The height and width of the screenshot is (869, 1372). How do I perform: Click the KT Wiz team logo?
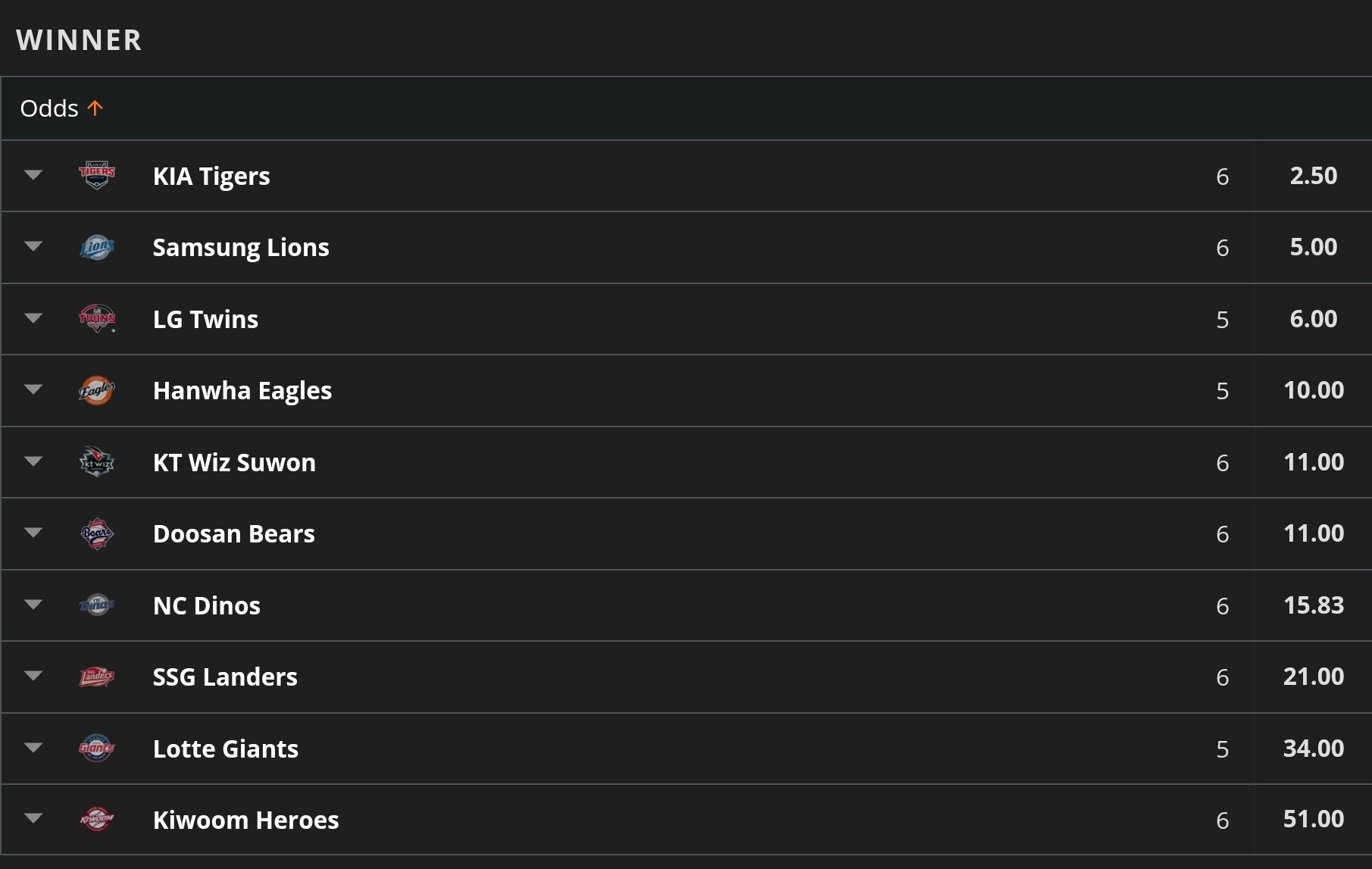click(97, 461)
